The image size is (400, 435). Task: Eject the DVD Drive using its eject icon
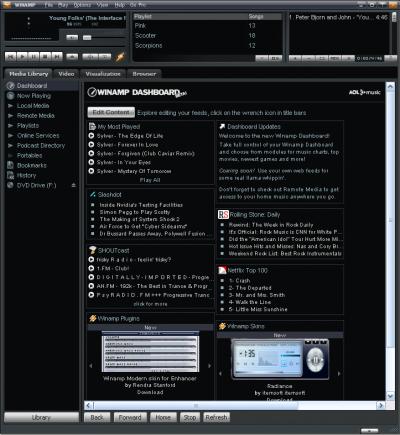74,185
